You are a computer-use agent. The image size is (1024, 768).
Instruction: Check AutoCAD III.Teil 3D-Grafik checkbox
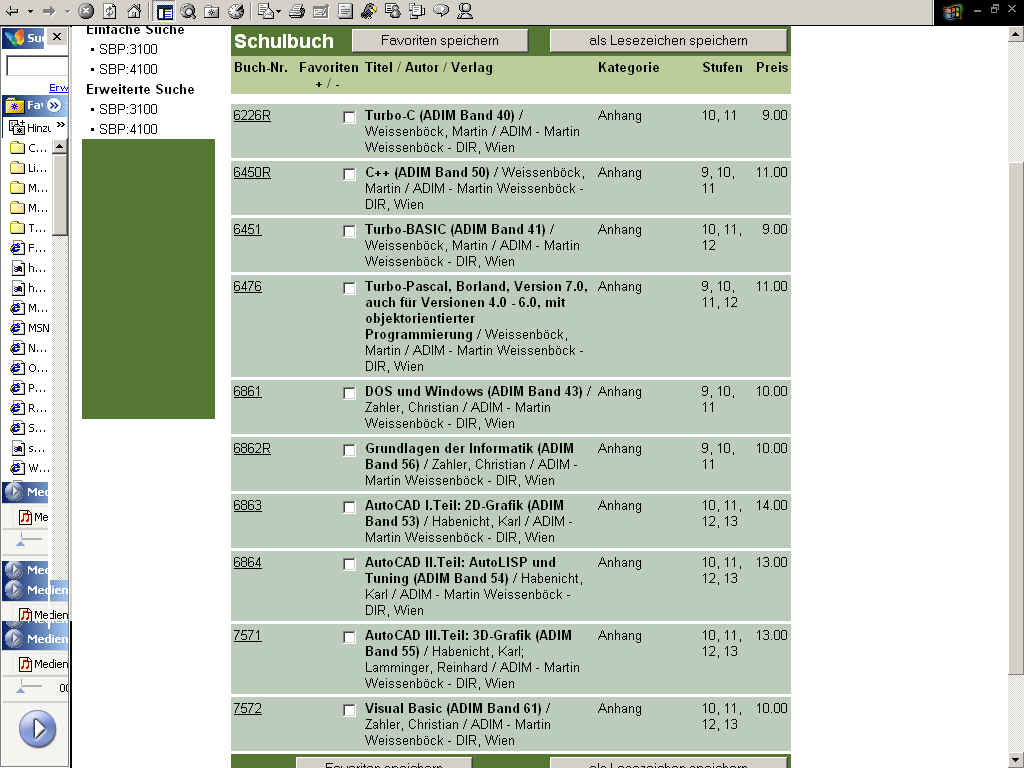coord(349,637)
